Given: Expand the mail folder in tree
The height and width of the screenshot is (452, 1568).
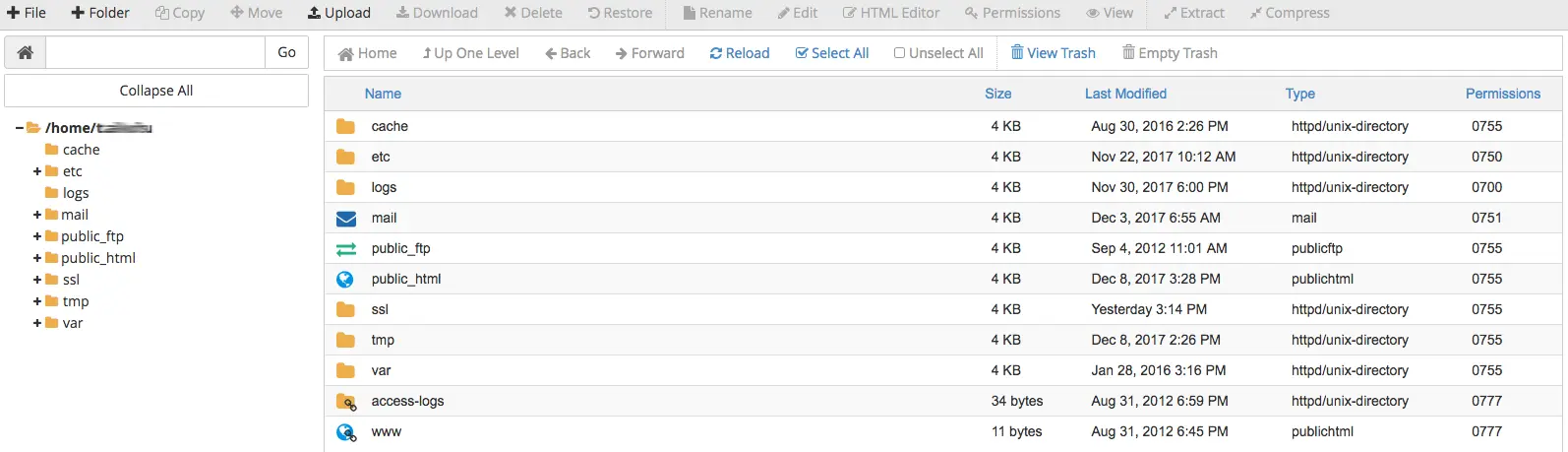Looking at the screenshot, I should 37,215.
